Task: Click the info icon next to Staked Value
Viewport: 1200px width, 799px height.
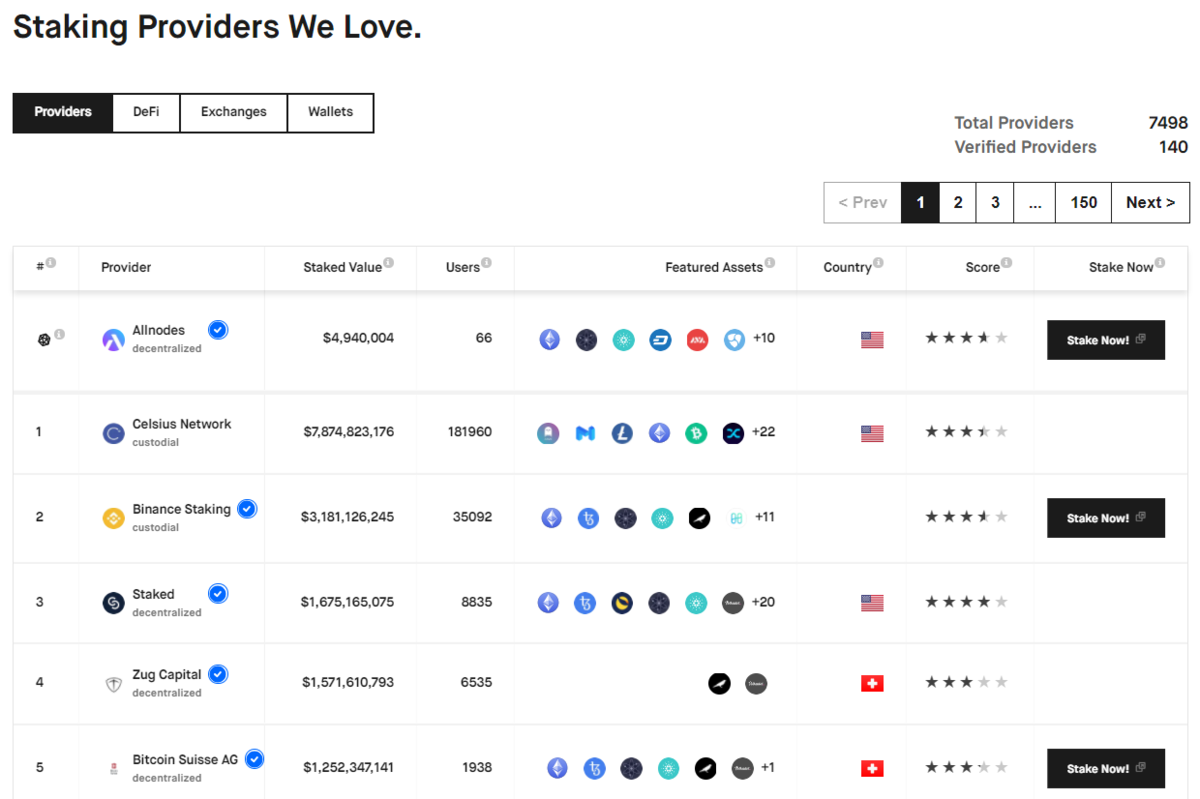Action: click(x=389, y=263)
